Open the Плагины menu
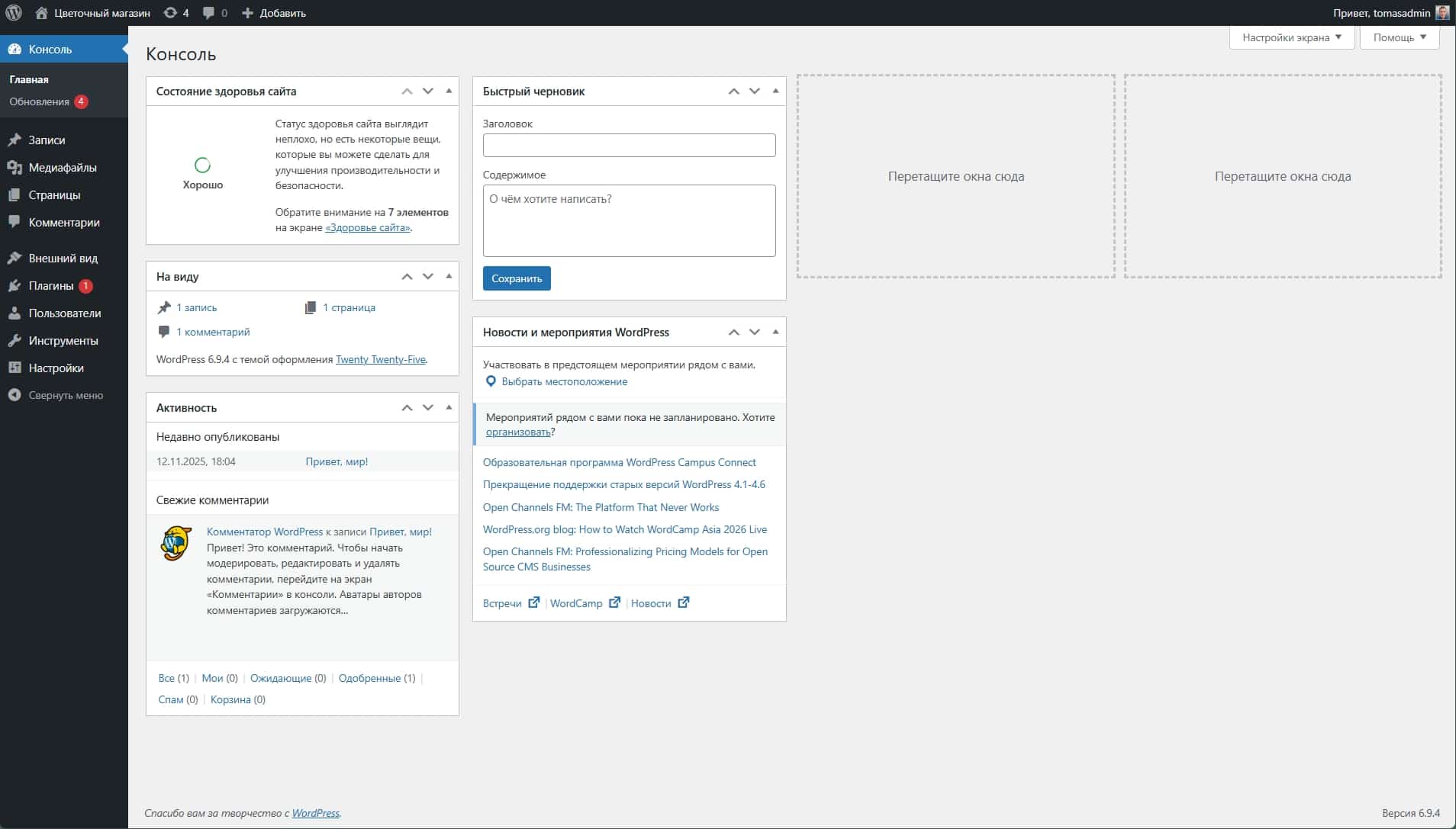Screen dimensions: 1456x829 (x=64, y=286)
